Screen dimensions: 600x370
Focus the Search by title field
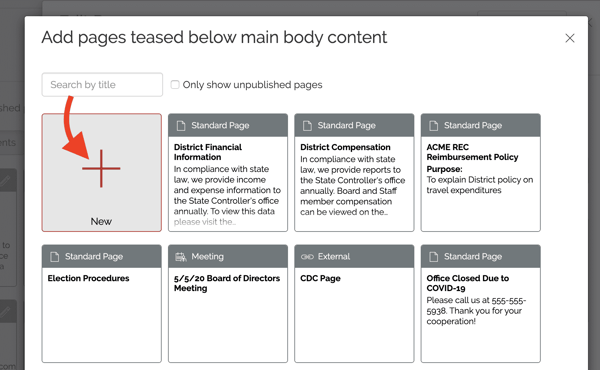click(x=102, y=85)
